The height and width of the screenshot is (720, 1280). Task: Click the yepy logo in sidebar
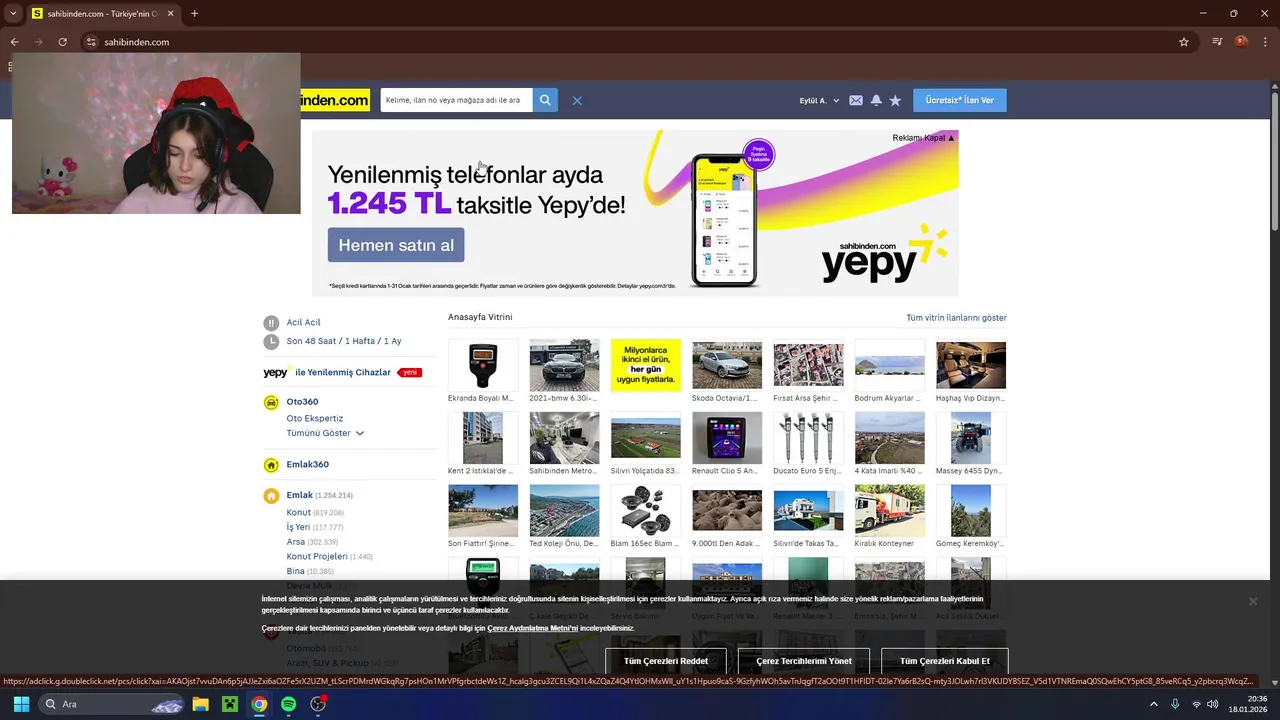276,372
